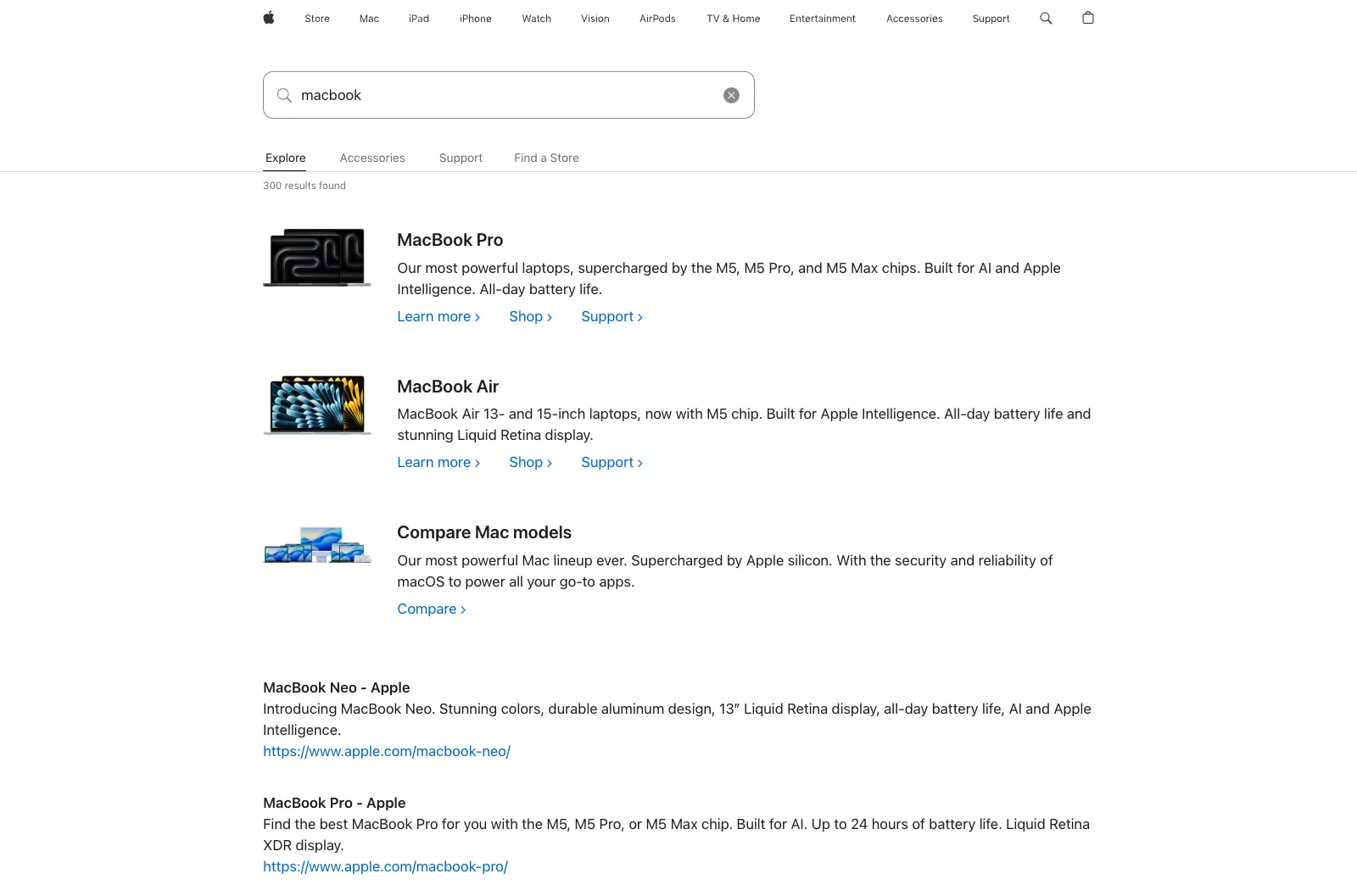Click the Compare link

click(x=432, y=609)
